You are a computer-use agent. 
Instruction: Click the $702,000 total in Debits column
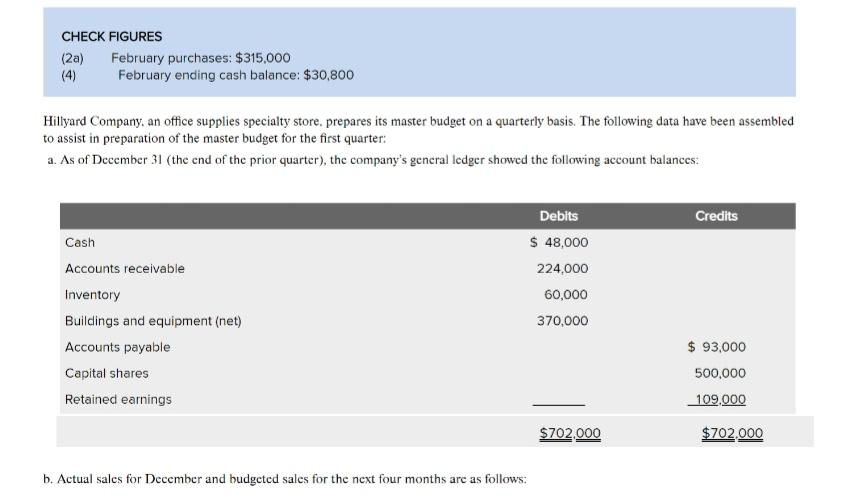[x=570, y=433]
